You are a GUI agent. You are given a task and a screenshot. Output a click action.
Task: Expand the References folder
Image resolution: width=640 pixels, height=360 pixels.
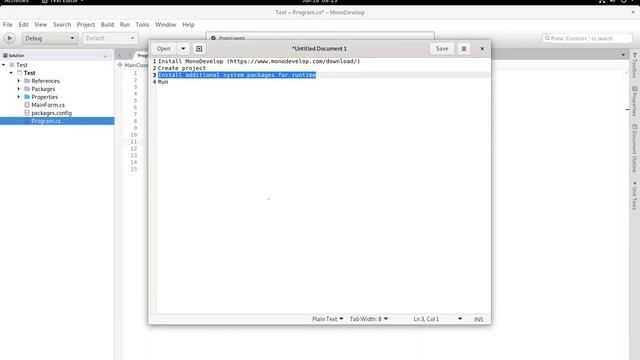[19, 81]
